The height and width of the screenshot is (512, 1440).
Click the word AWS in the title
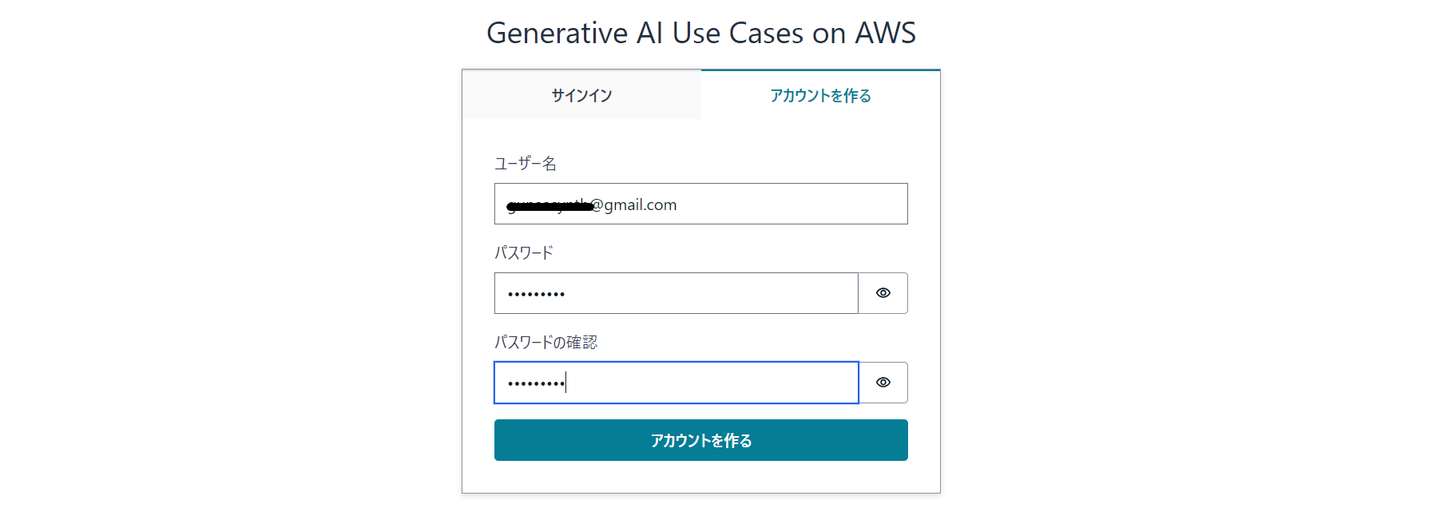(885, 33)
